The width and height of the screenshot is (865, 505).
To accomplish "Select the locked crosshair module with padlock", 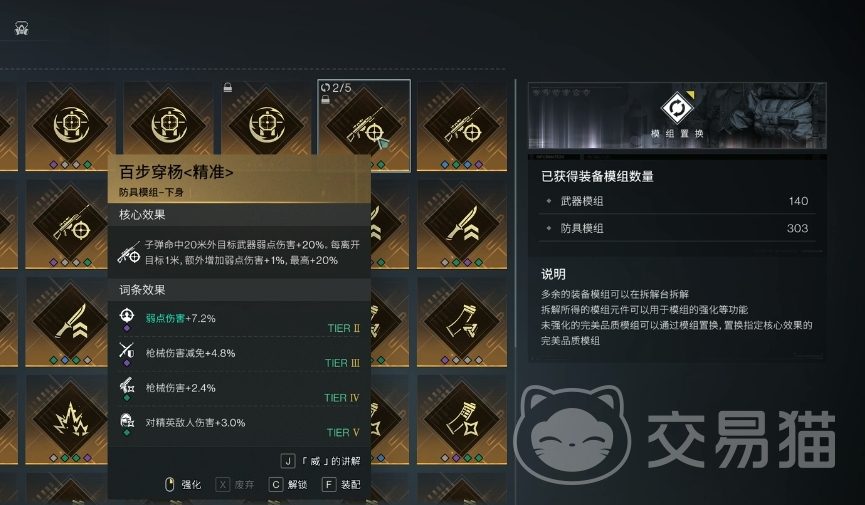I will point(266,124).
